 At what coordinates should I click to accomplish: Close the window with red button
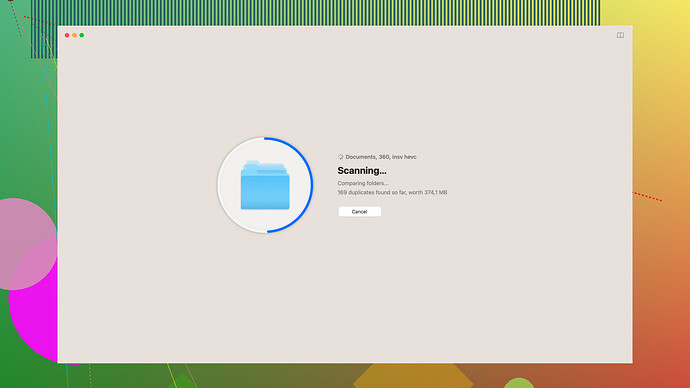click(x=67, y=35)
